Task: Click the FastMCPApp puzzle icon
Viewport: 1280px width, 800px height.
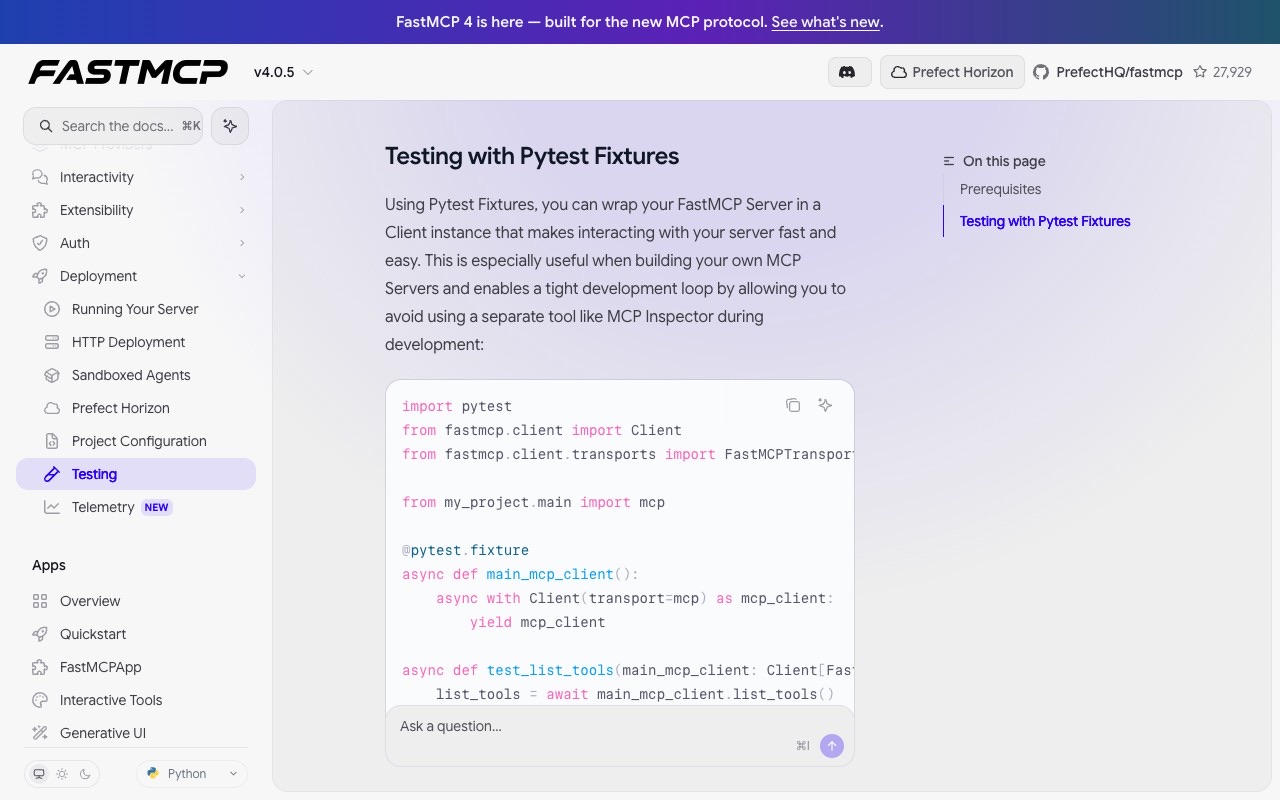Action: [40, 667]
